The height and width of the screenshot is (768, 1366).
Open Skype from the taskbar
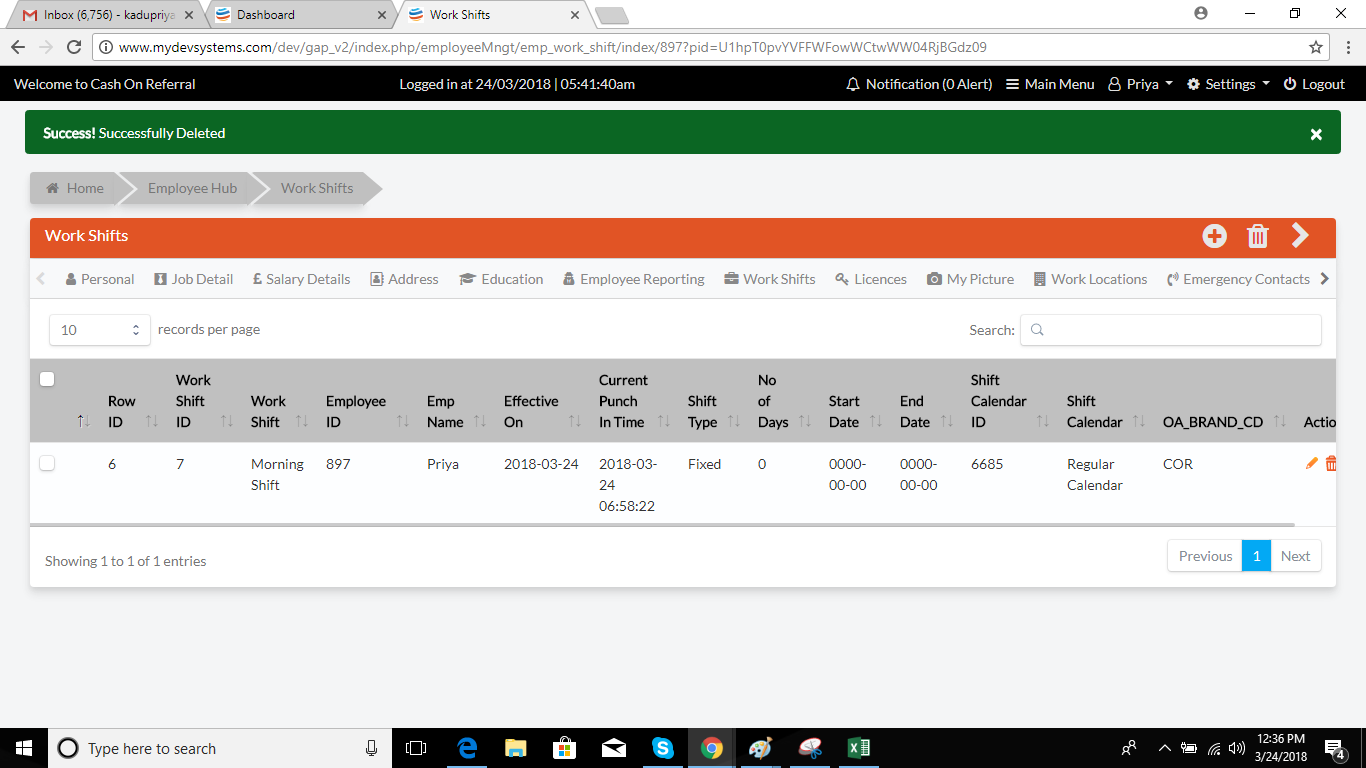point(663,748)
